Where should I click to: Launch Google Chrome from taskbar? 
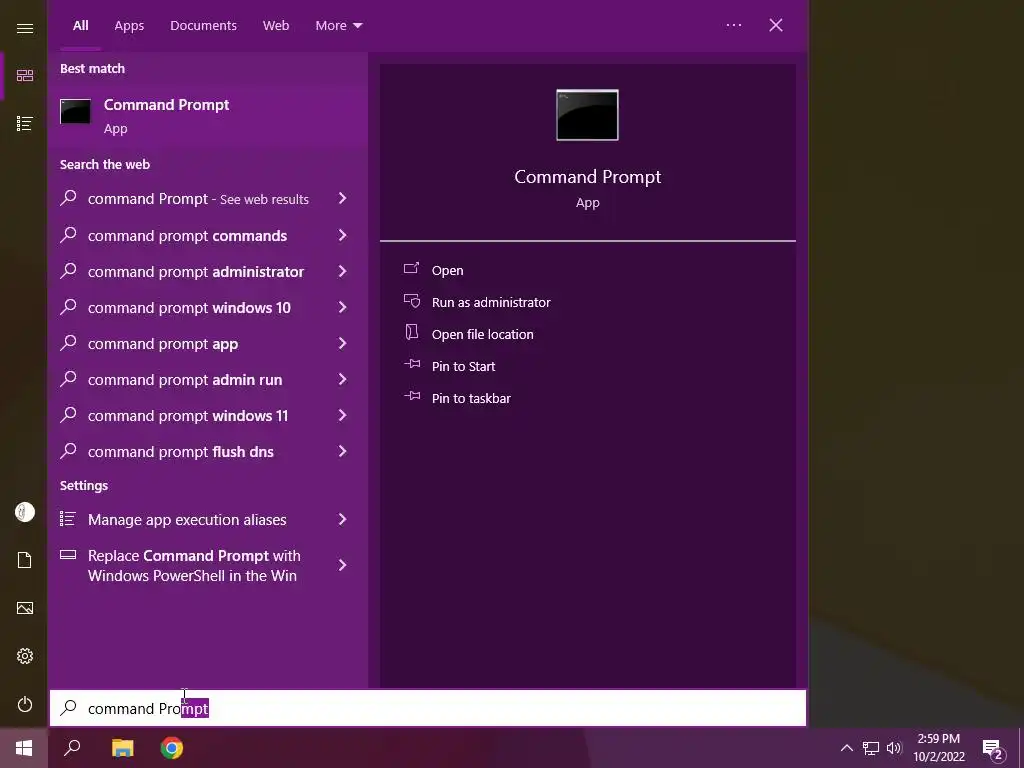tap(172, 748)
